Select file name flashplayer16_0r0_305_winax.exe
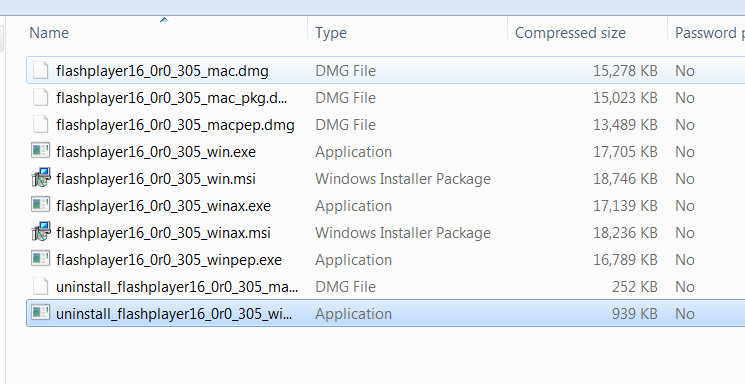The width and height of the screenshot is (745, 384). point(163,206)
